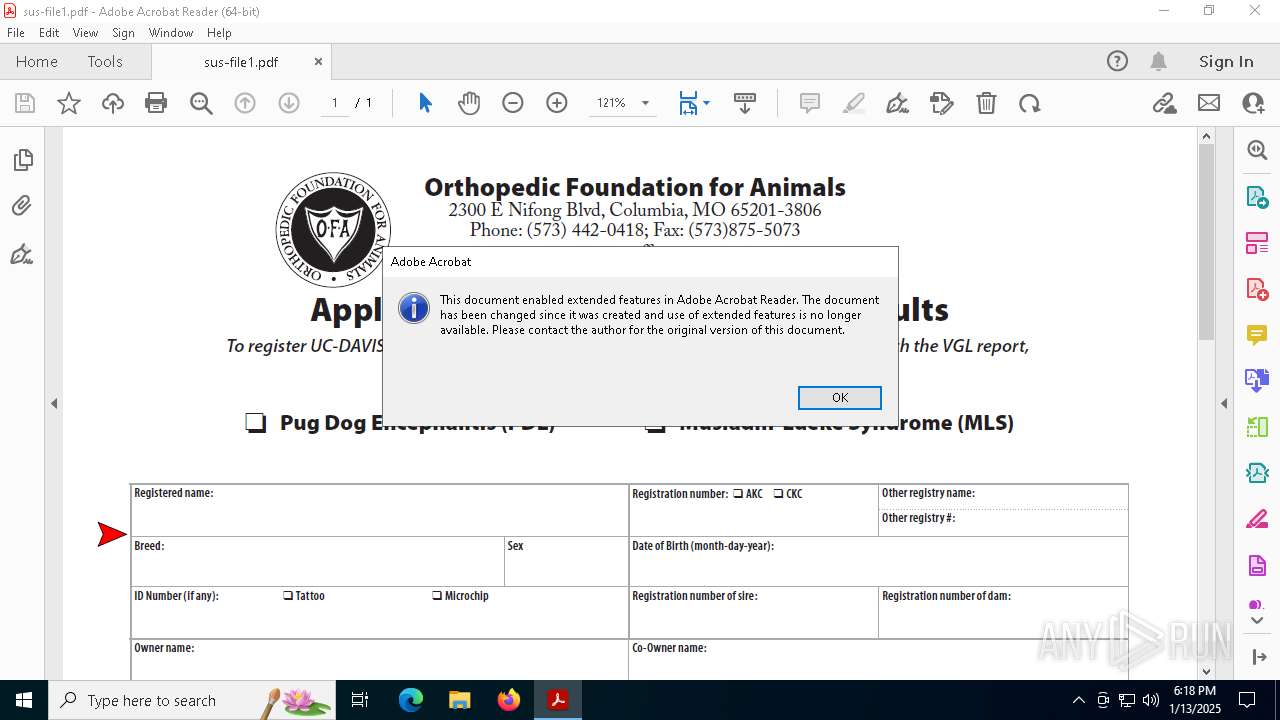Open the Help question mark icon
This screenshot has width=1280, height=720.
click(1117, 62)
